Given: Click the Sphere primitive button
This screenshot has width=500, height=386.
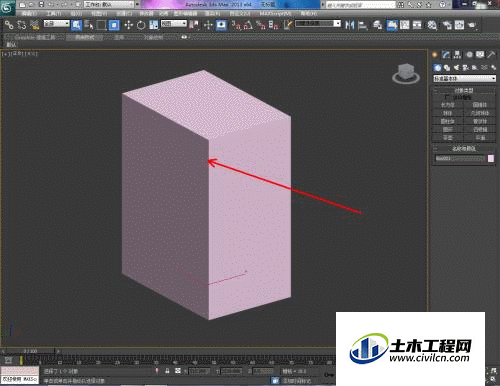Looking at the screenshot, I should point(448,113).
